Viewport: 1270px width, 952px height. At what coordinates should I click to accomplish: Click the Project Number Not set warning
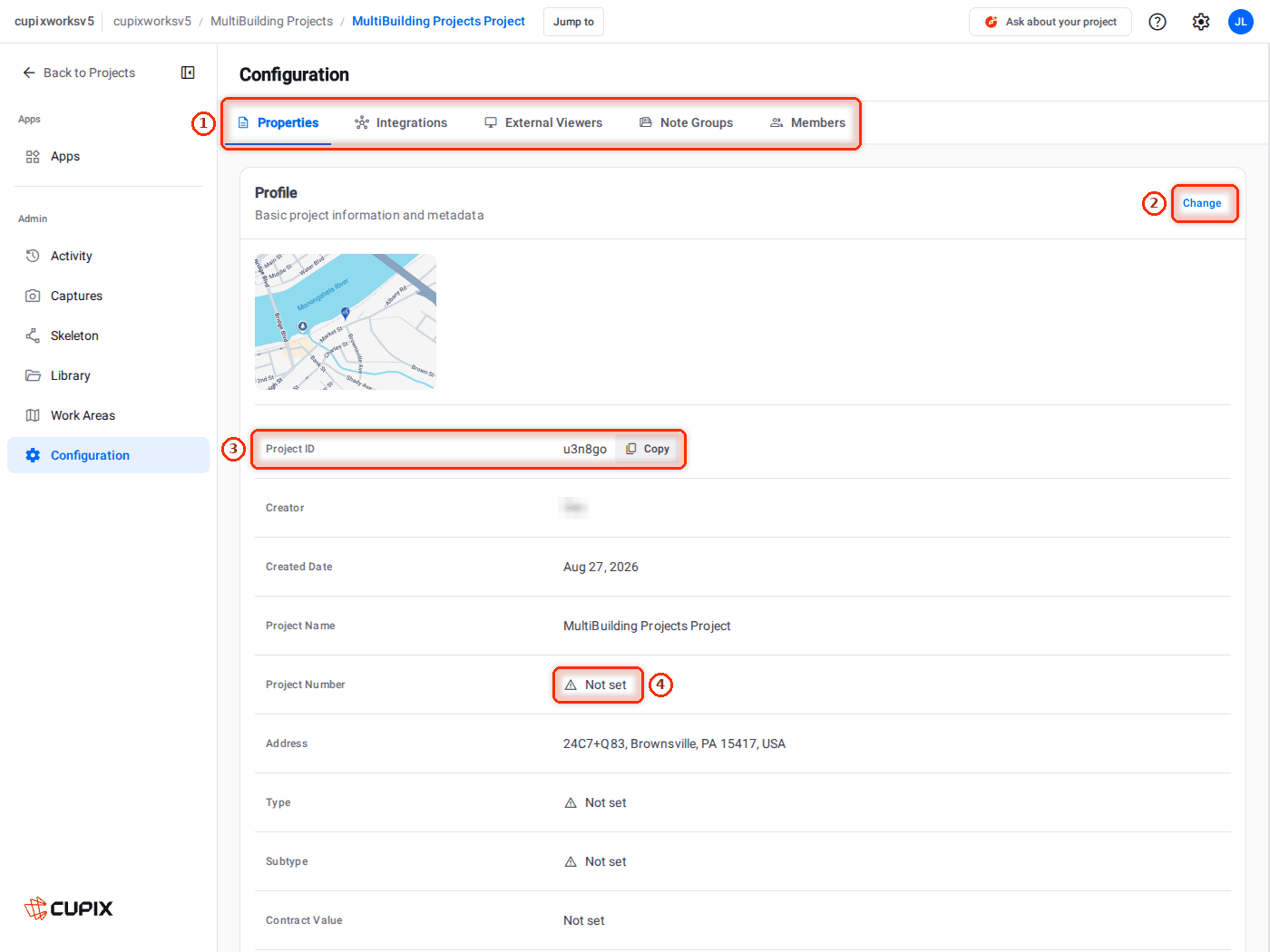(595, 685)
